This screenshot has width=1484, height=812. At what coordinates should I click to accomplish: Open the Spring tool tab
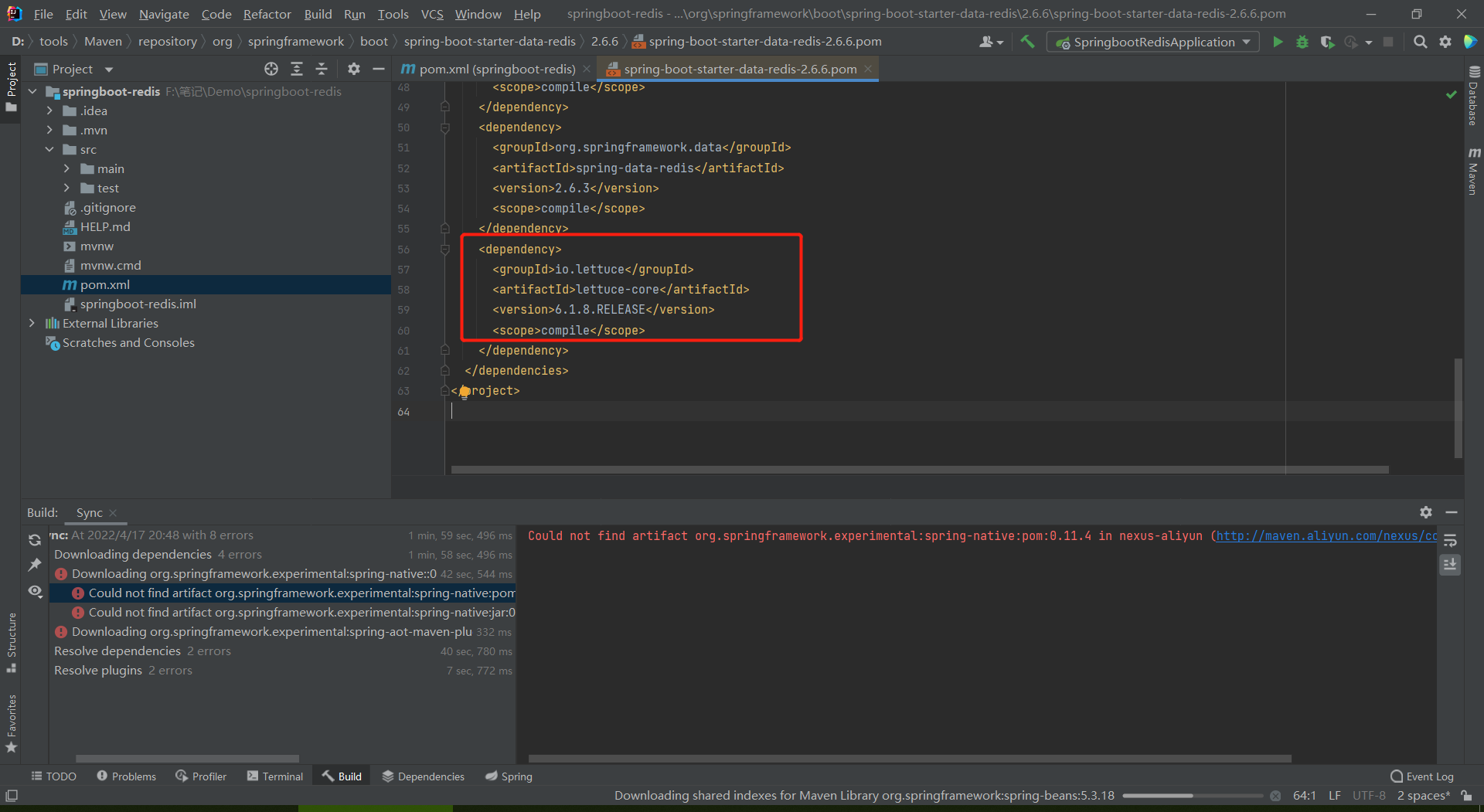click(509, 776)
